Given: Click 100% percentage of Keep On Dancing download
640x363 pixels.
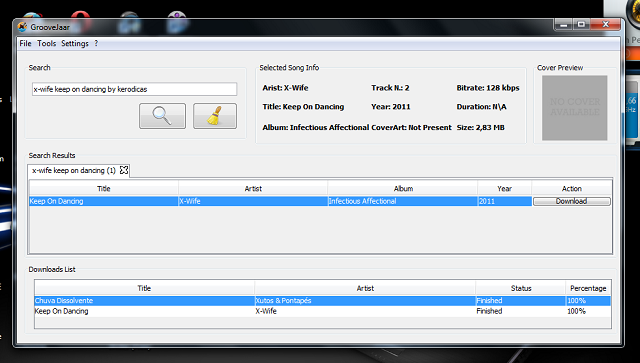Looking at the screenshot, I should [x=588, y=311].
